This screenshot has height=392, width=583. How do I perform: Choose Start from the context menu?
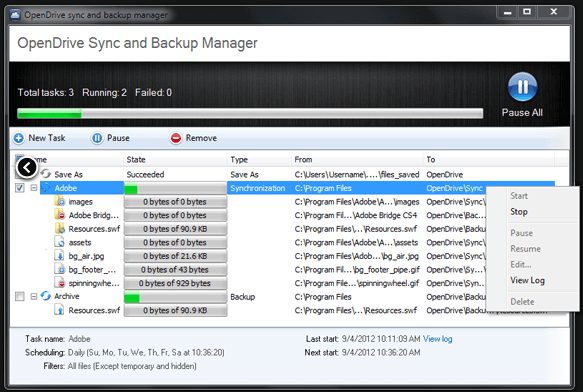(519, 196)
